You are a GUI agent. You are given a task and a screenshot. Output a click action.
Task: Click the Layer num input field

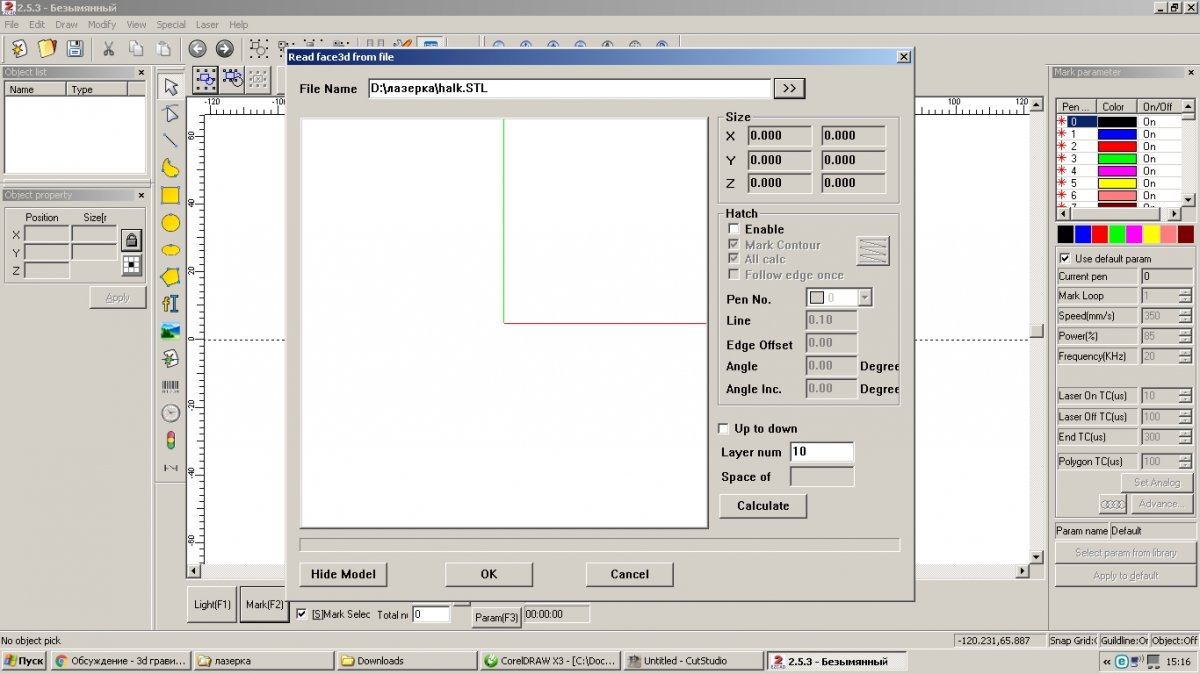pos(821,452)
